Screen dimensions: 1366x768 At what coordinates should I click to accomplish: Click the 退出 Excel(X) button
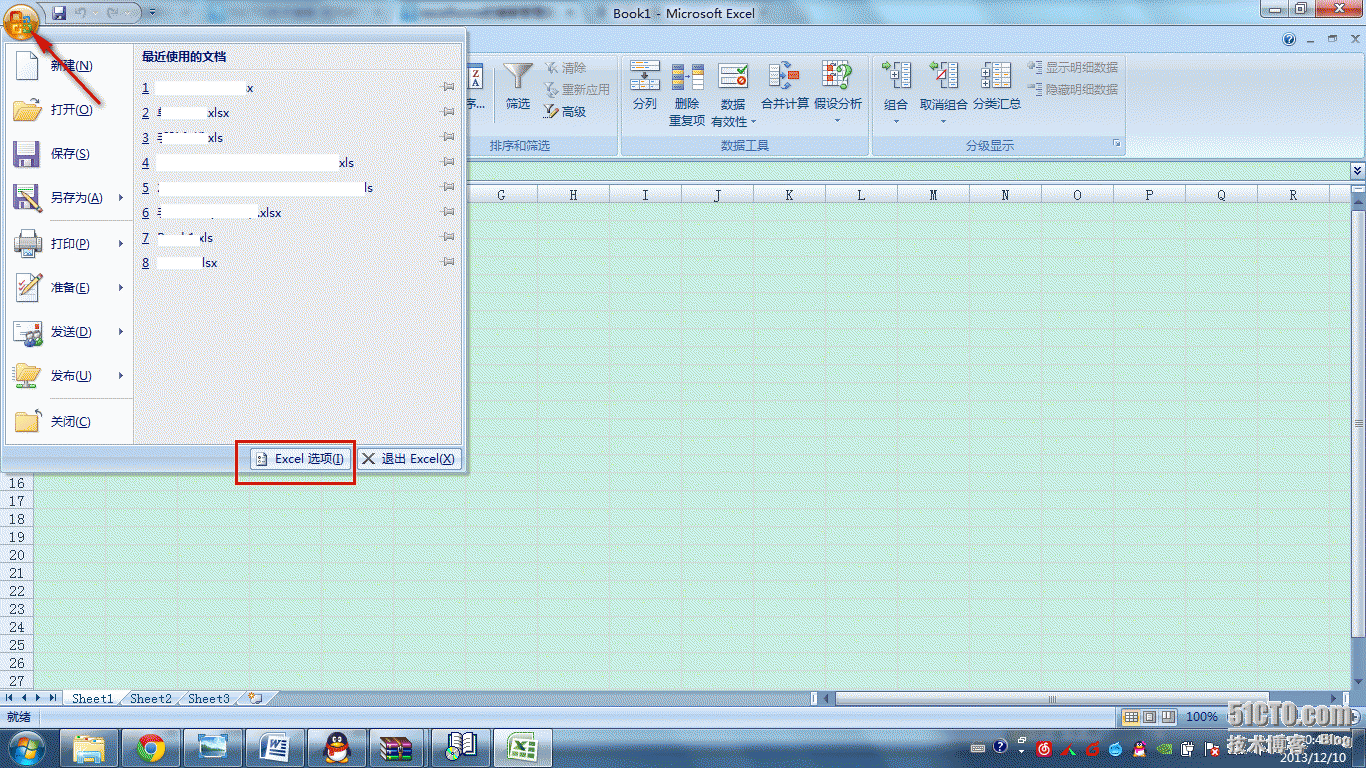pos(409,459)
